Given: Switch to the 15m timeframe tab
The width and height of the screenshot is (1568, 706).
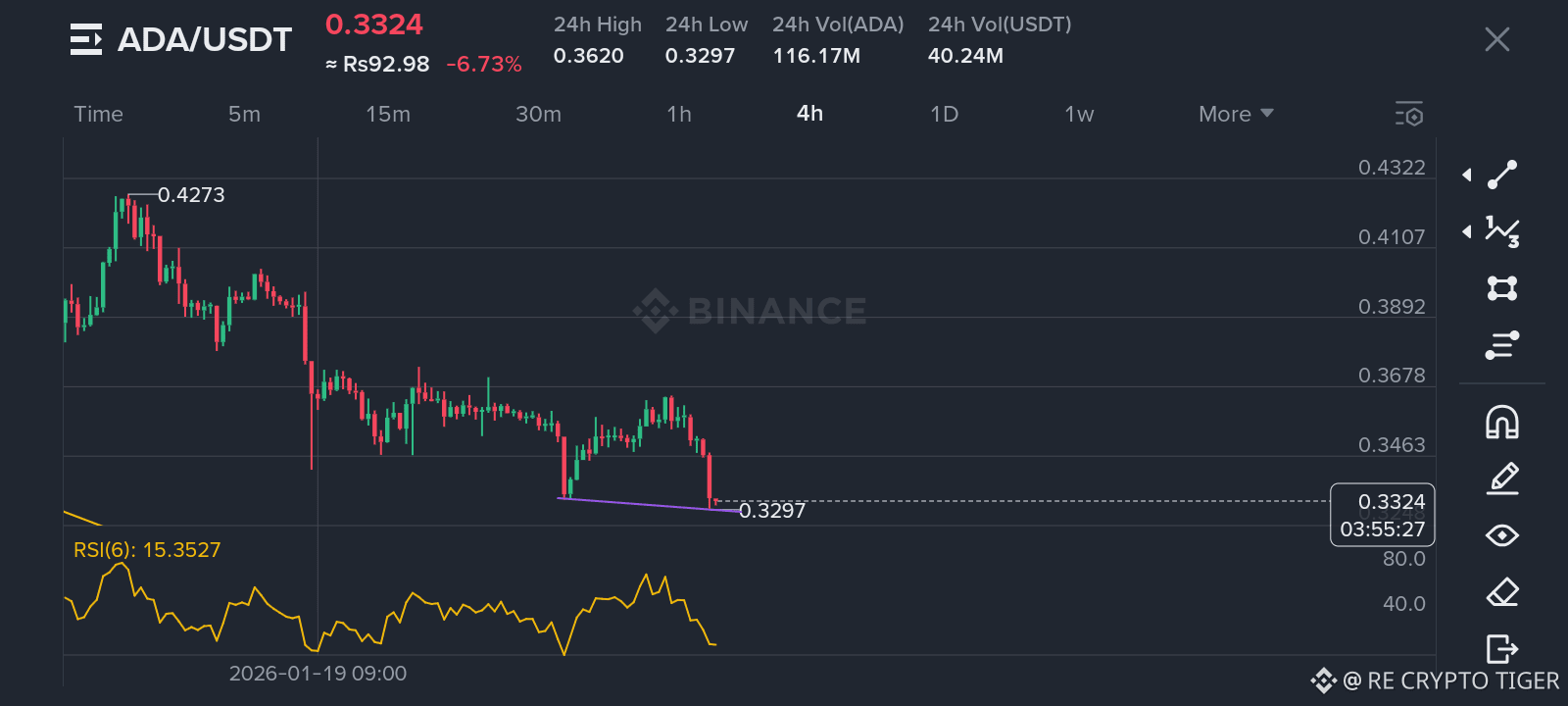Looking at the screenshot, I should click(388, 114).
